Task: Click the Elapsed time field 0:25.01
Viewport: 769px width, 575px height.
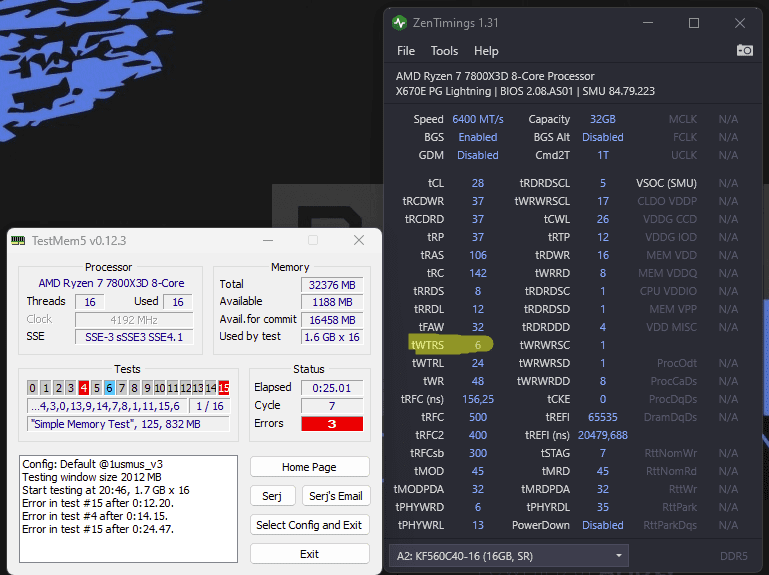Action: click(x=332, y=388)
